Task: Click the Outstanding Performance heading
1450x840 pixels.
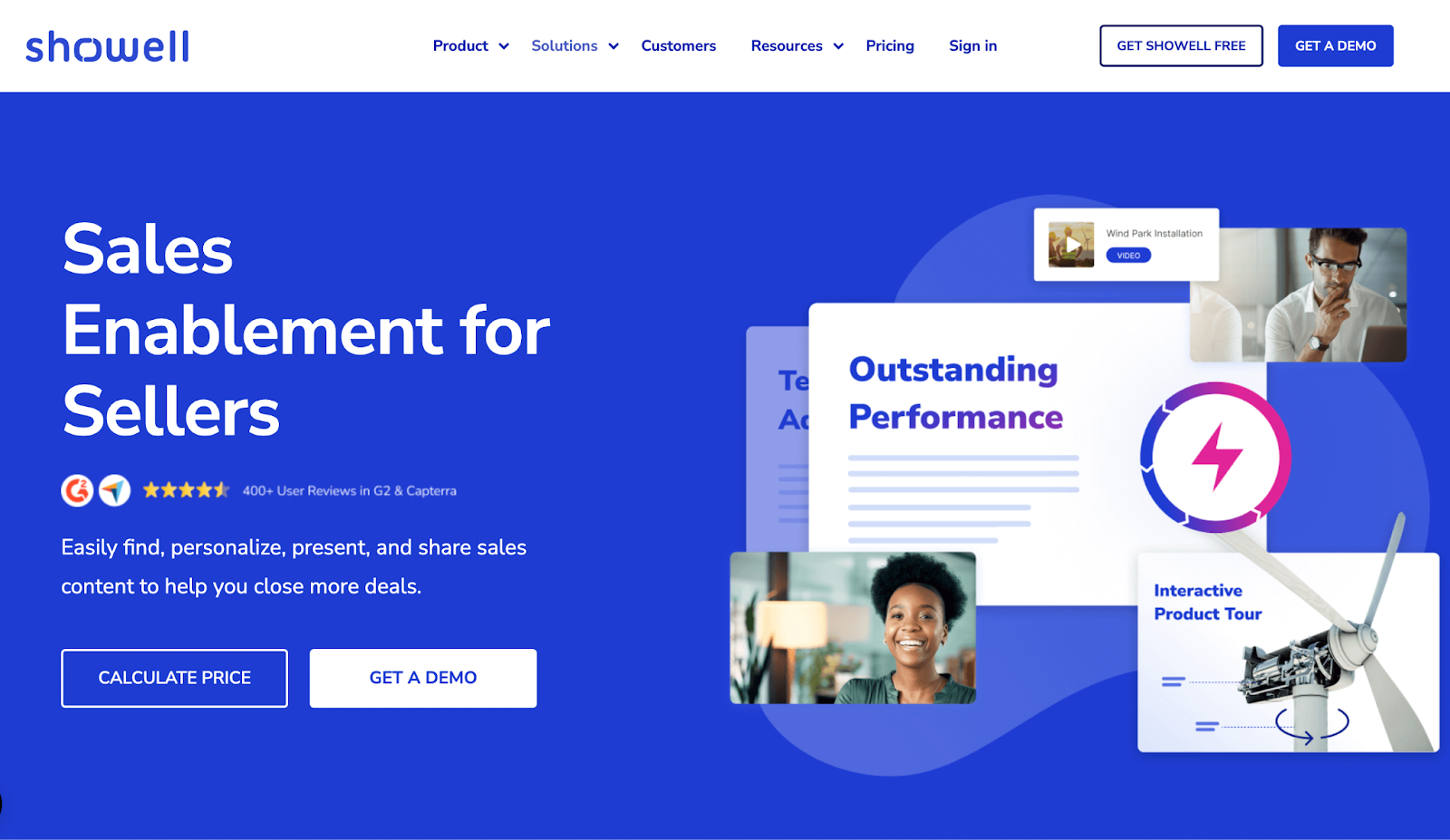Action: [x=955, y=393]
